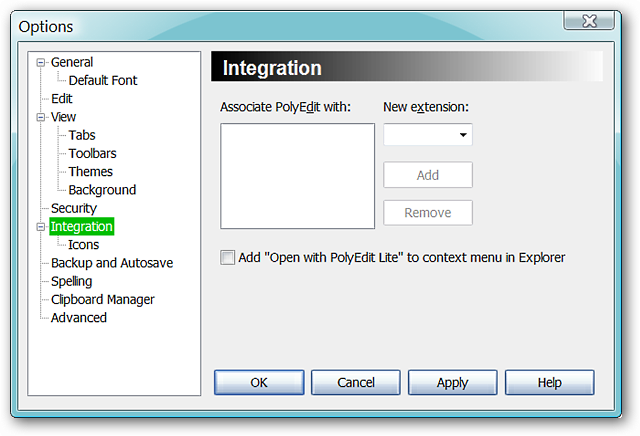Image resolution: width=640 pixels, height=436 pixels.
Task: Select the Security category
Action: tap(74, 209)
